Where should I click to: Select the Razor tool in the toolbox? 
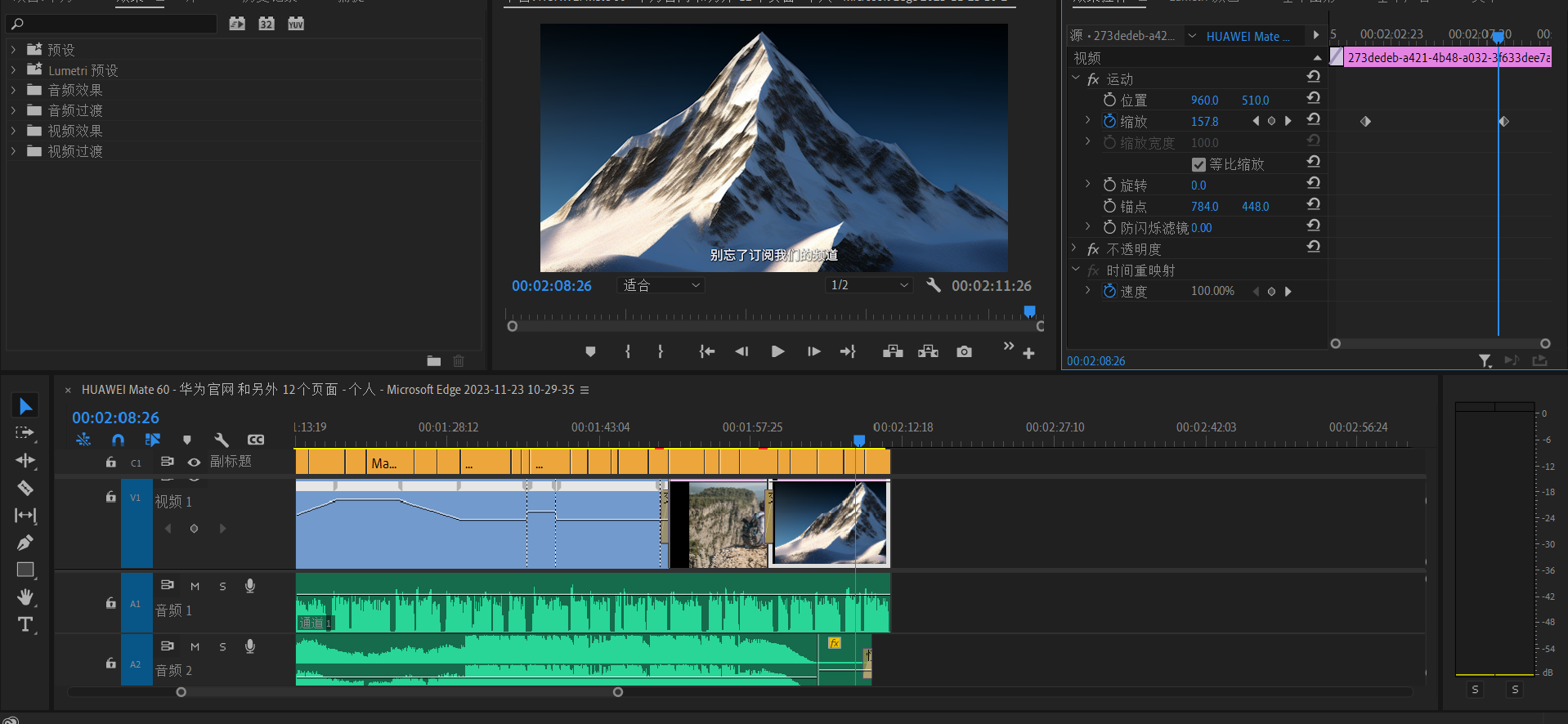pyautogui.click(x=25, y=488)
